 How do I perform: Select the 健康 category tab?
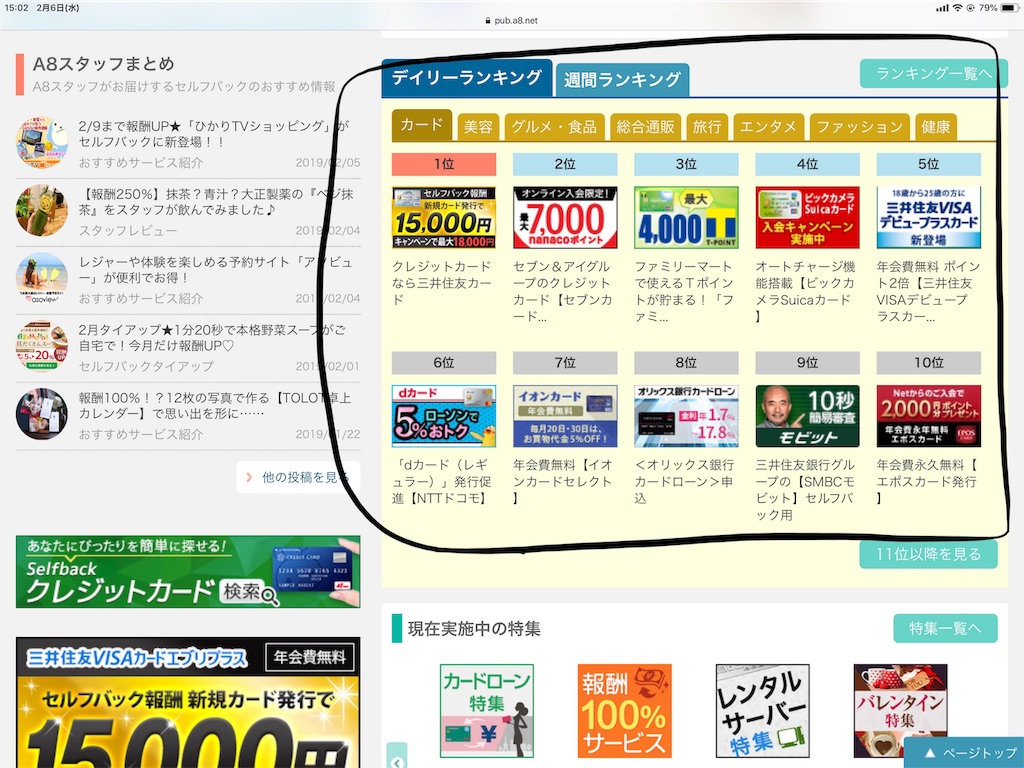936,127
